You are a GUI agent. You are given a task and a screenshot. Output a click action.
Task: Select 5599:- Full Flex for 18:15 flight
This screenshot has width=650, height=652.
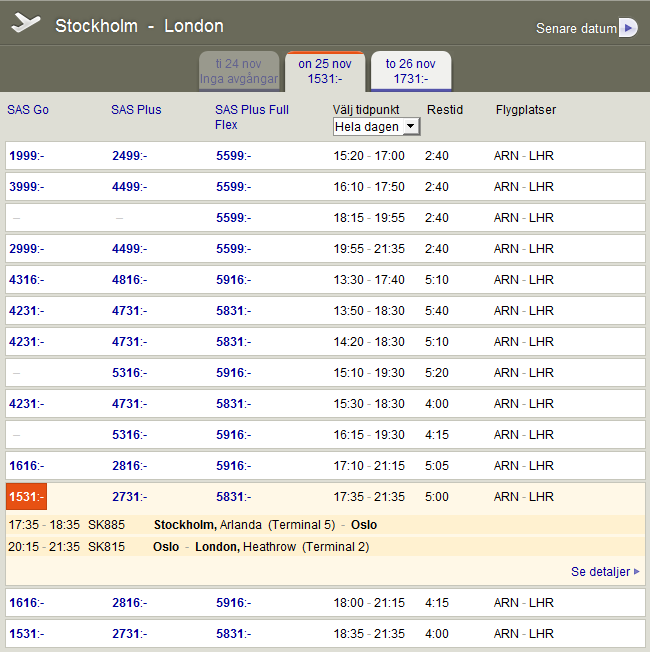click(x=233, y=218)
